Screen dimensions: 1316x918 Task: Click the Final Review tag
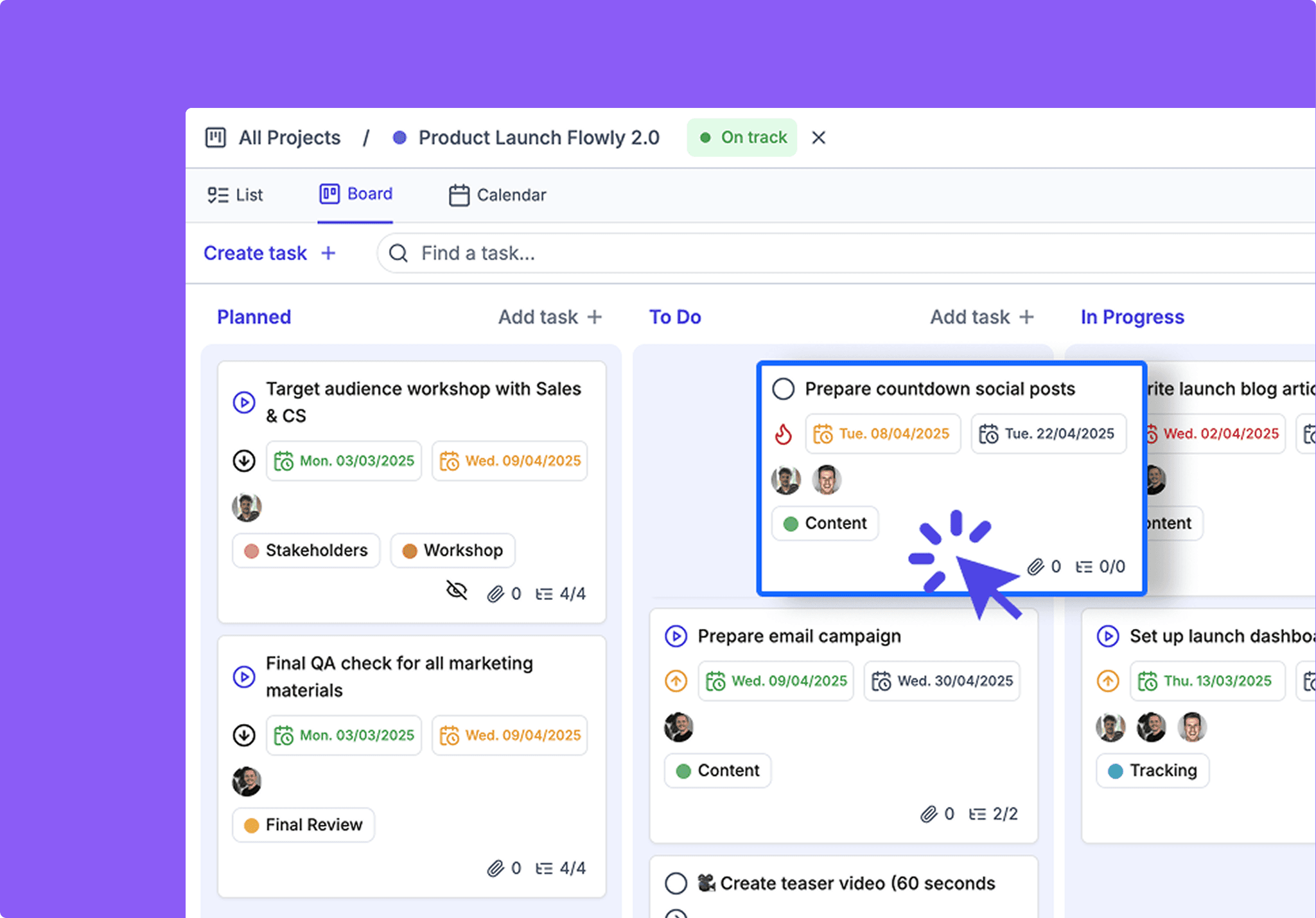tap(304, 825)
